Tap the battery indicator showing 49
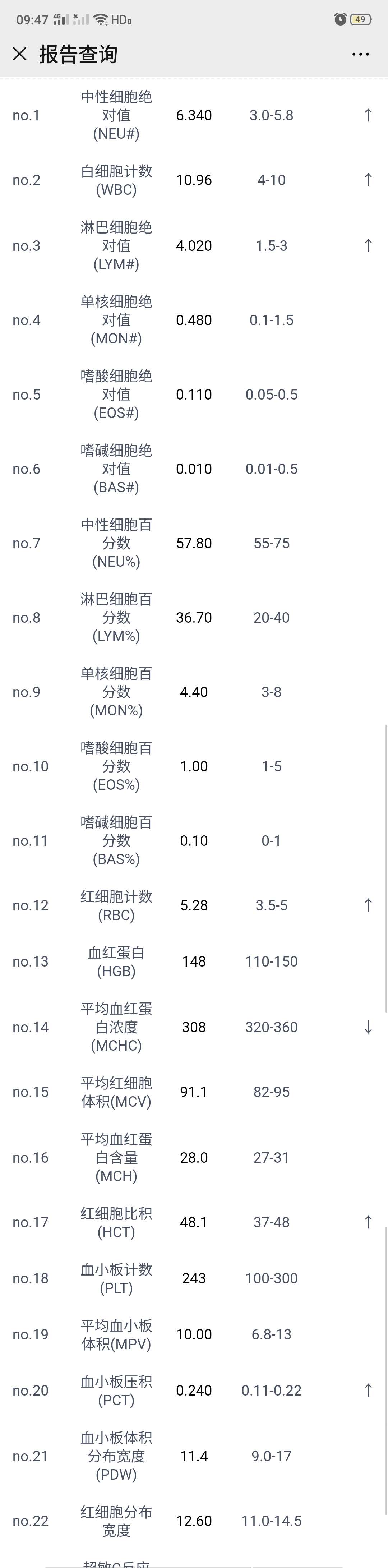The width and height of the screenshot is (388, 1568). pyautogui.click(x=360, y=19)
